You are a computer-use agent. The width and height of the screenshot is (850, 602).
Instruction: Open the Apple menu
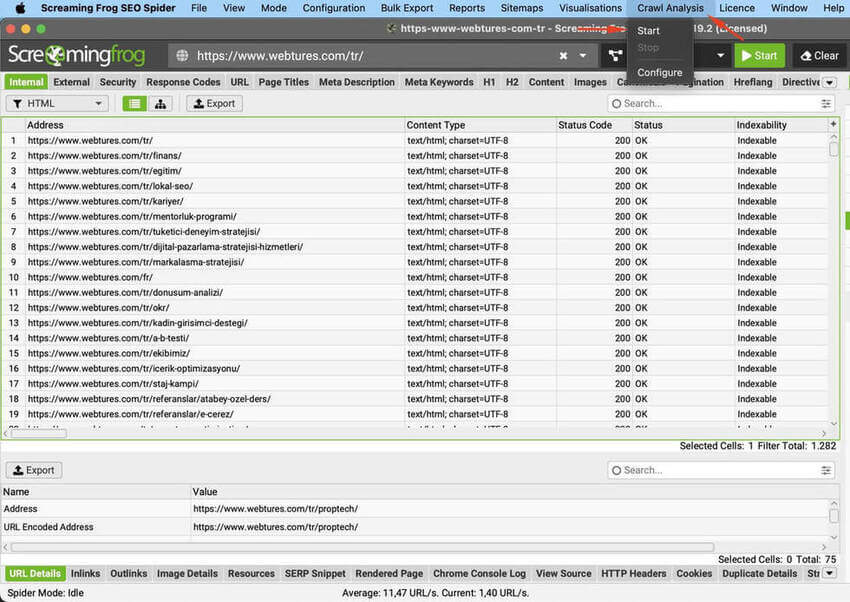(x=19, y=8)
